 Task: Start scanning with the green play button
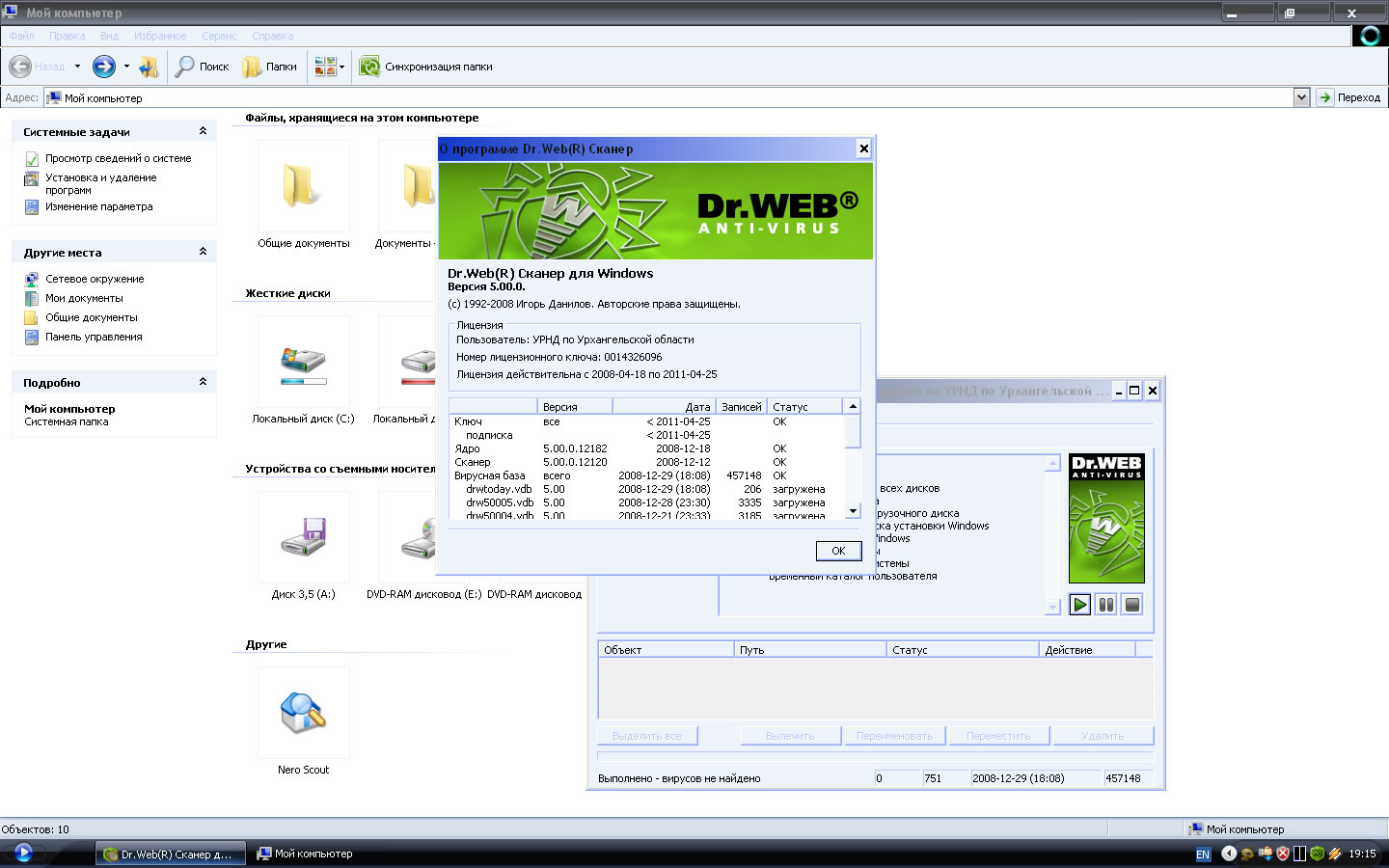[x=1080, y=605]
